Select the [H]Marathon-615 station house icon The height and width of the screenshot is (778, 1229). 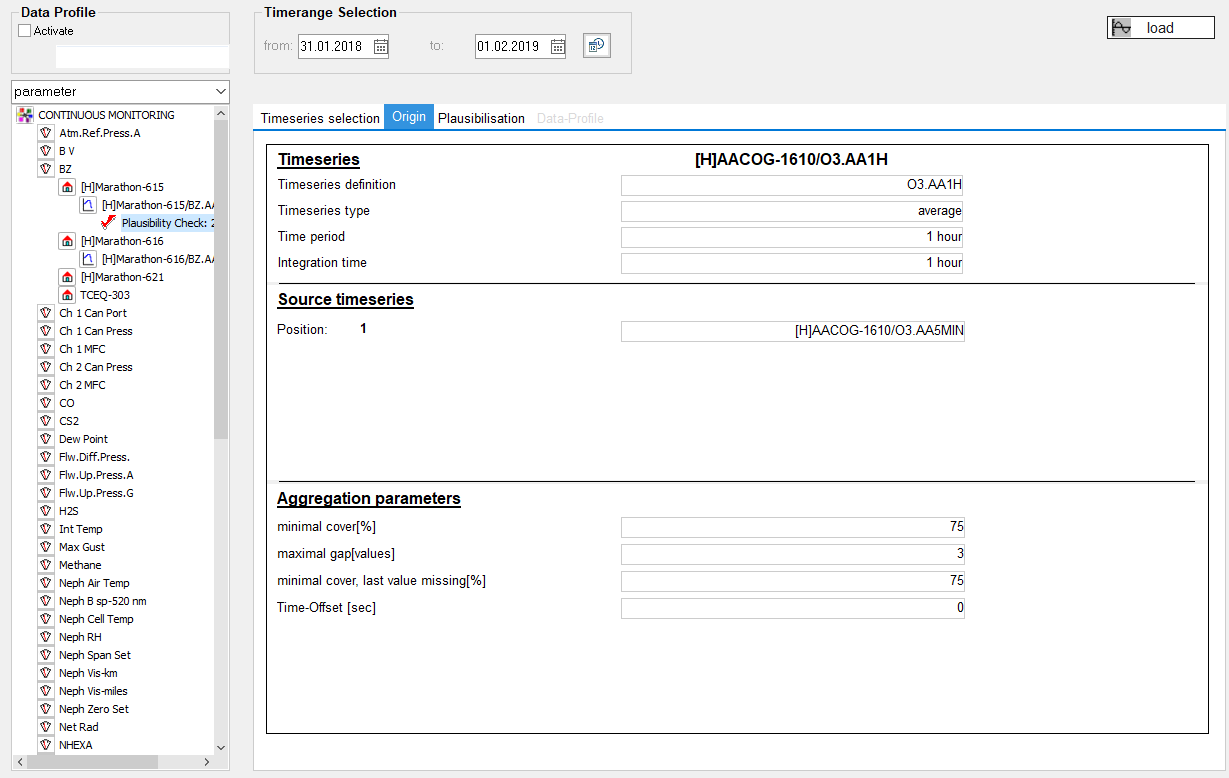tap(67, 187)
